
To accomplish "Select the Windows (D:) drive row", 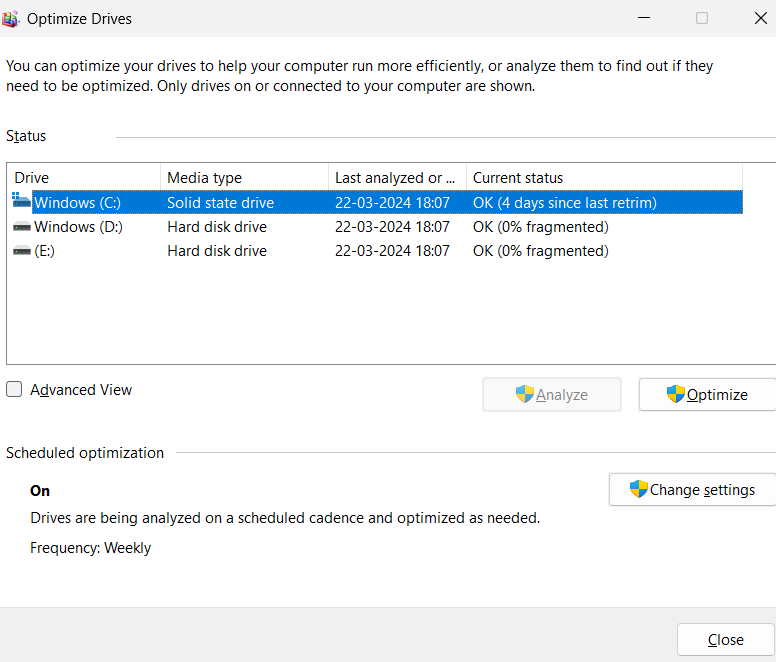I will pos(78,227).
